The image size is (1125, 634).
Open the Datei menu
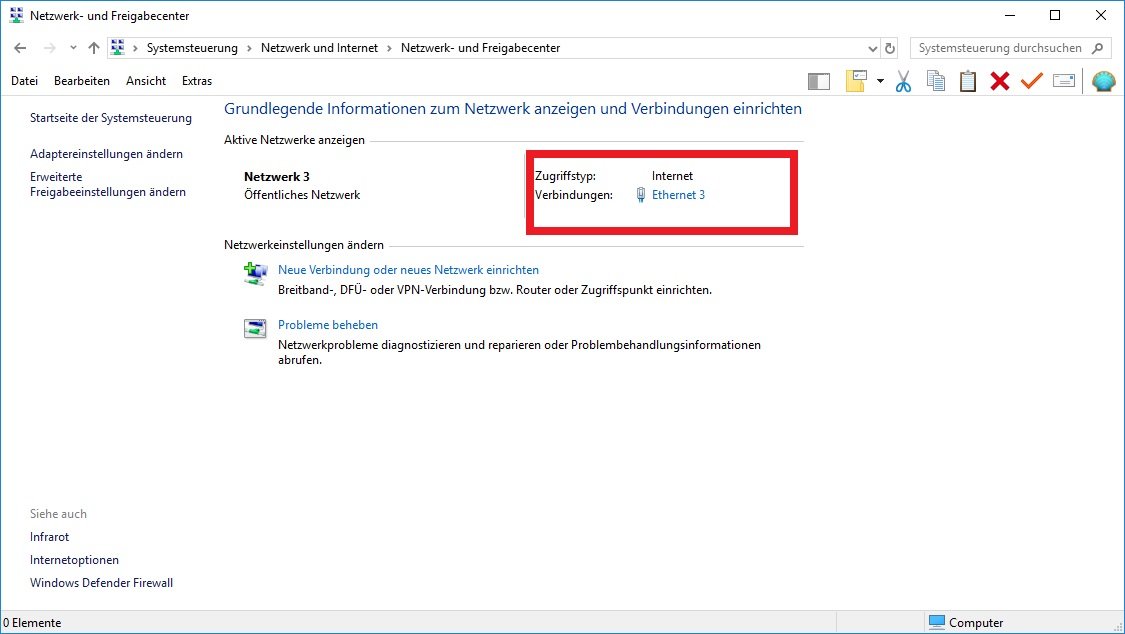click(x=24, y=81)
